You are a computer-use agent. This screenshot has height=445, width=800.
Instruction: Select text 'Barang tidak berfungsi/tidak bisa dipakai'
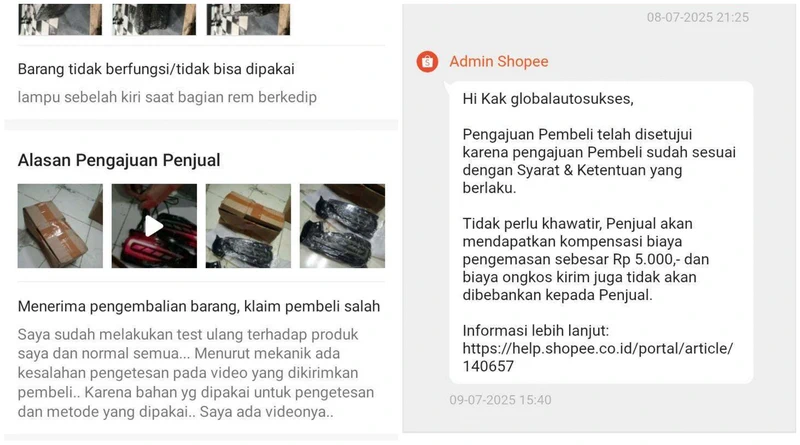click(156, 69)
